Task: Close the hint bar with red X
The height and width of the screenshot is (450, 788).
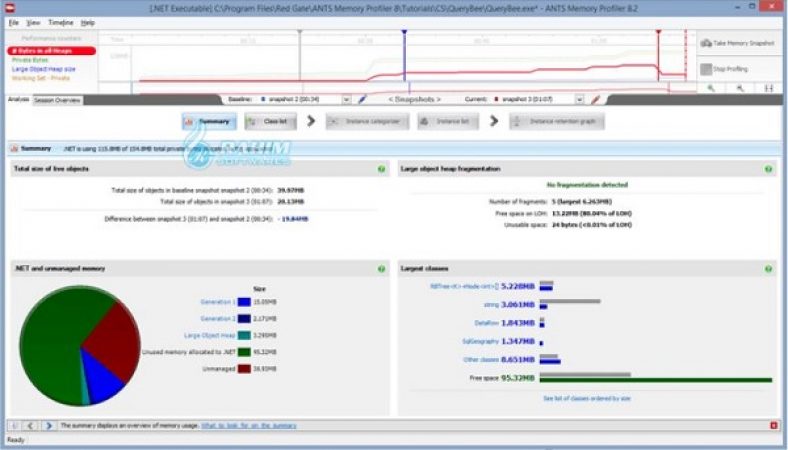Action: (x=774, y=425)
